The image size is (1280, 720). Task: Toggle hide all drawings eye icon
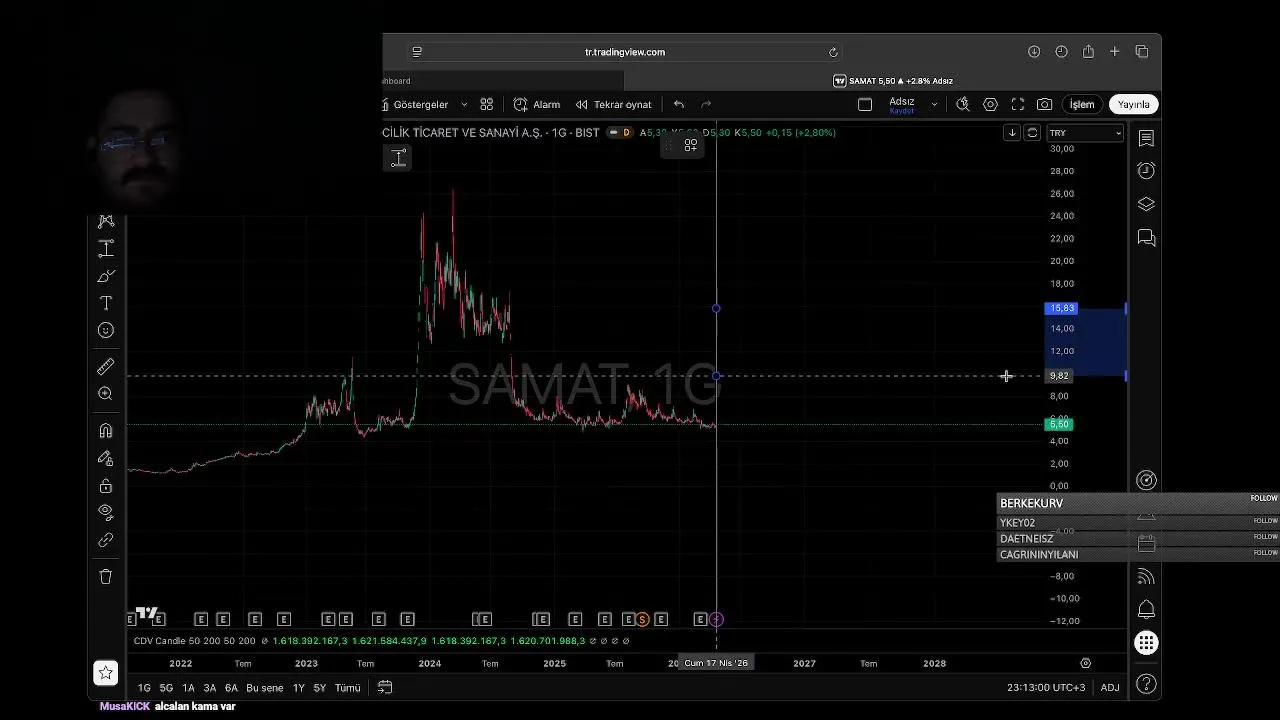[106, 512]
